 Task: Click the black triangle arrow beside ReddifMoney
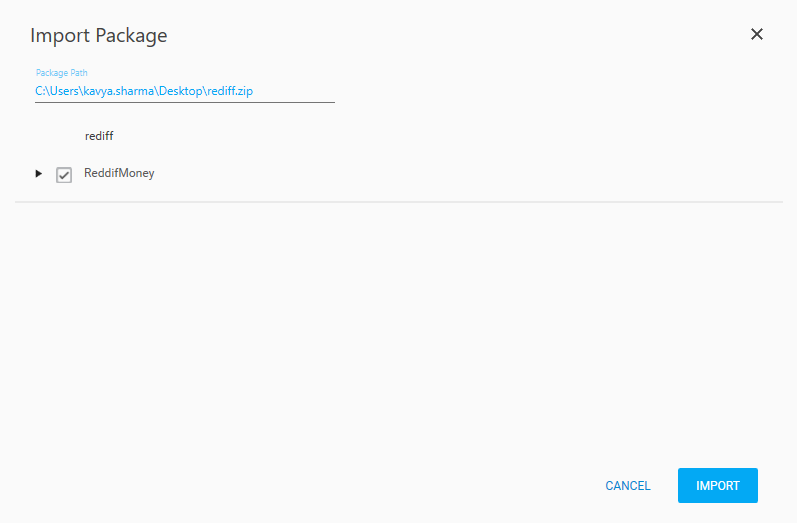click(x=39, y=174)
